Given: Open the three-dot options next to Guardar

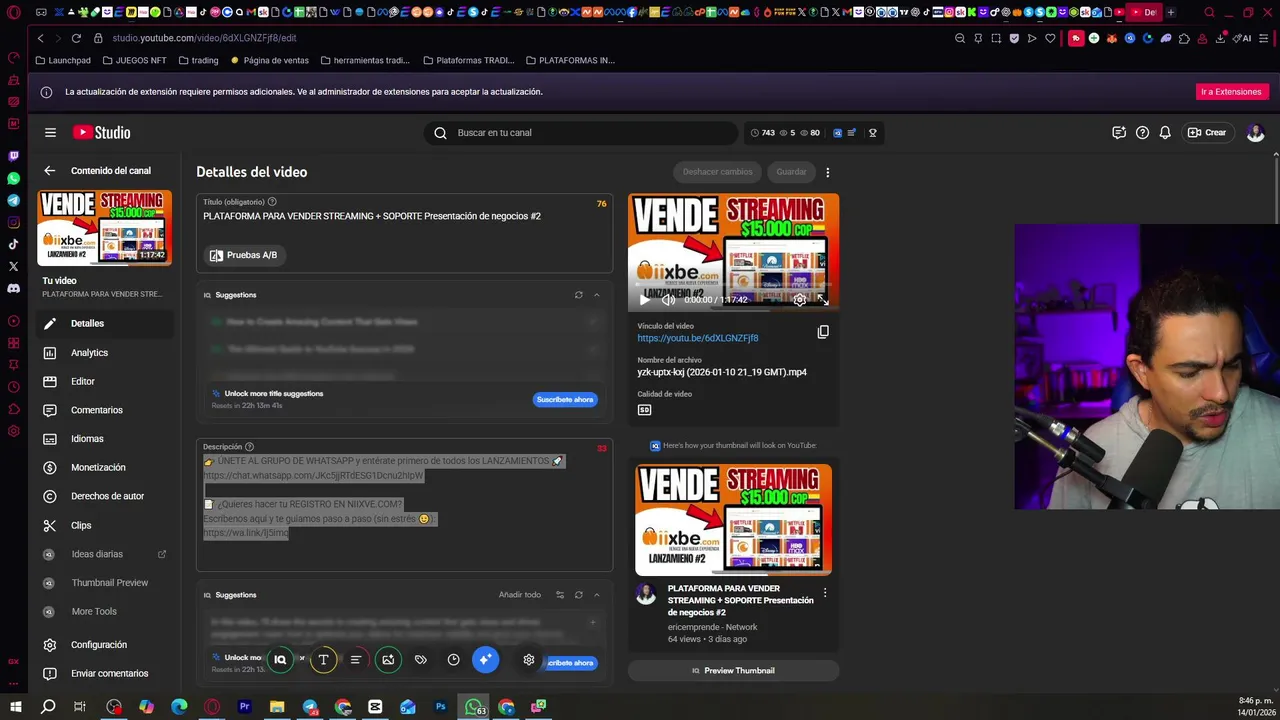Looking at the screenshot, I should tap(827, 172).
